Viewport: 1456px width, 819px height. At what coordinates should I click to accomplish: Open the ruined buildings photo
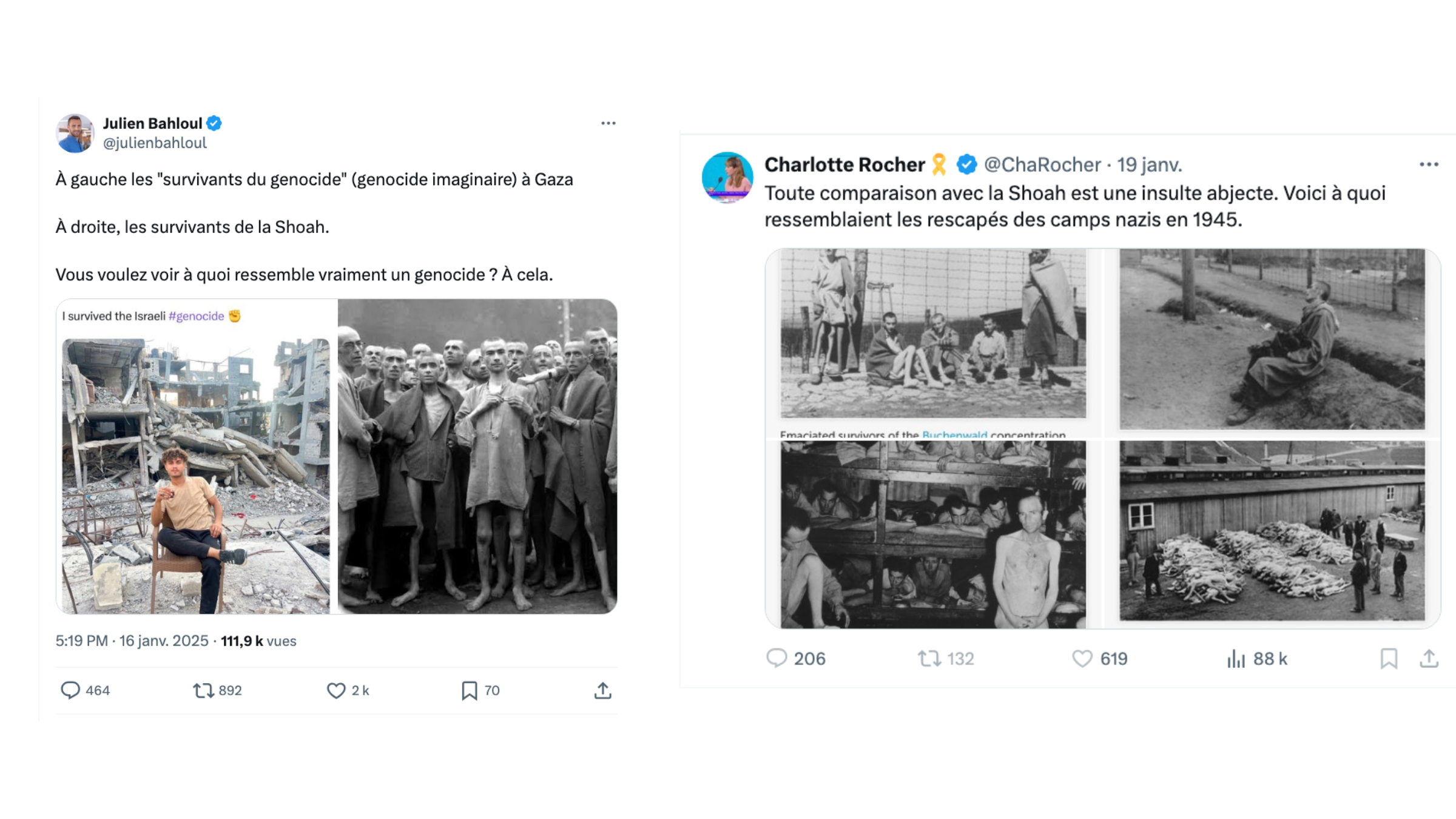196,476
